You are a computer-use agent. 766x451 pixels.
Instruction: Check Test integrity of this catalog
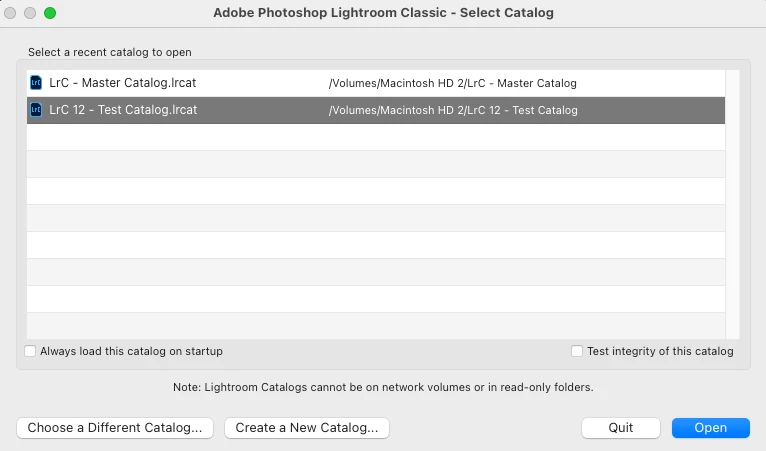[577, 351]
